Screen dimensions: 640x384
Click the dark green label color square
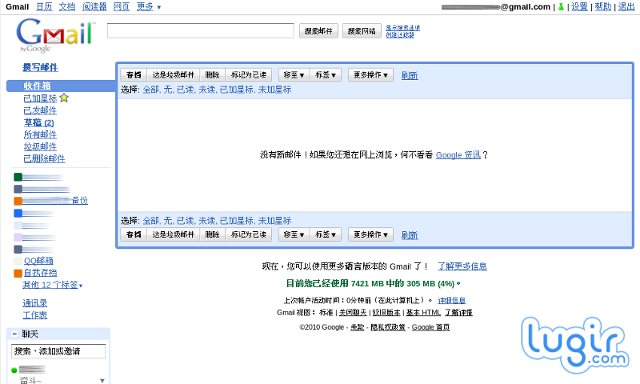tap(18, 177)
